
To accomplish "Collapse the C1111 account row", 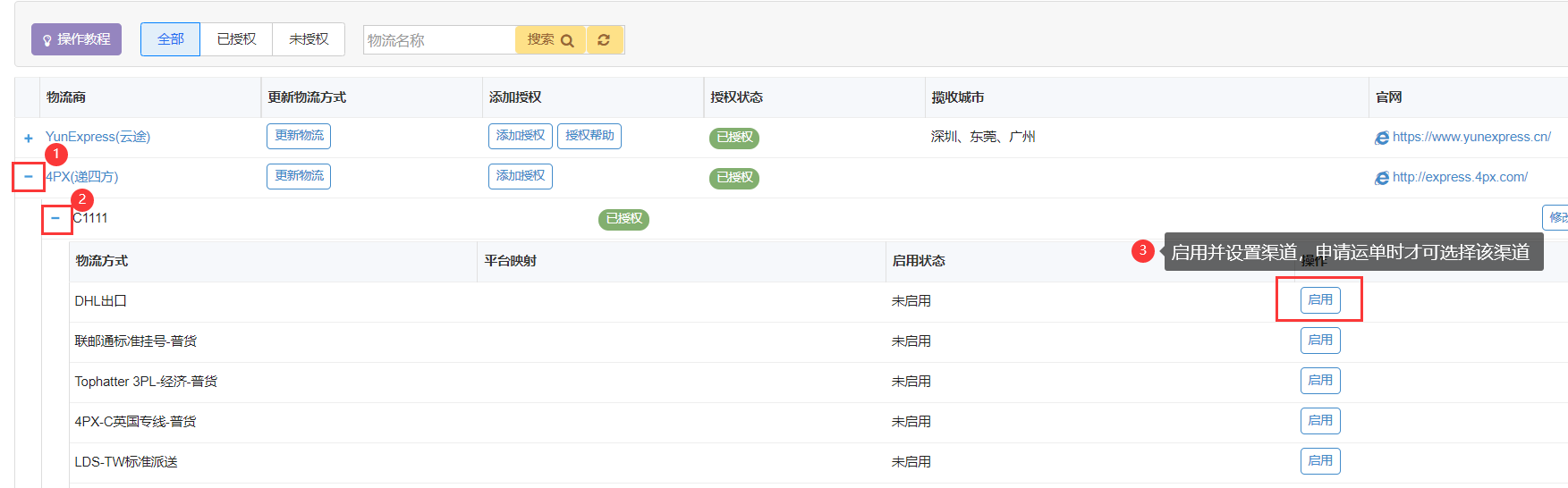I will 55,218.
